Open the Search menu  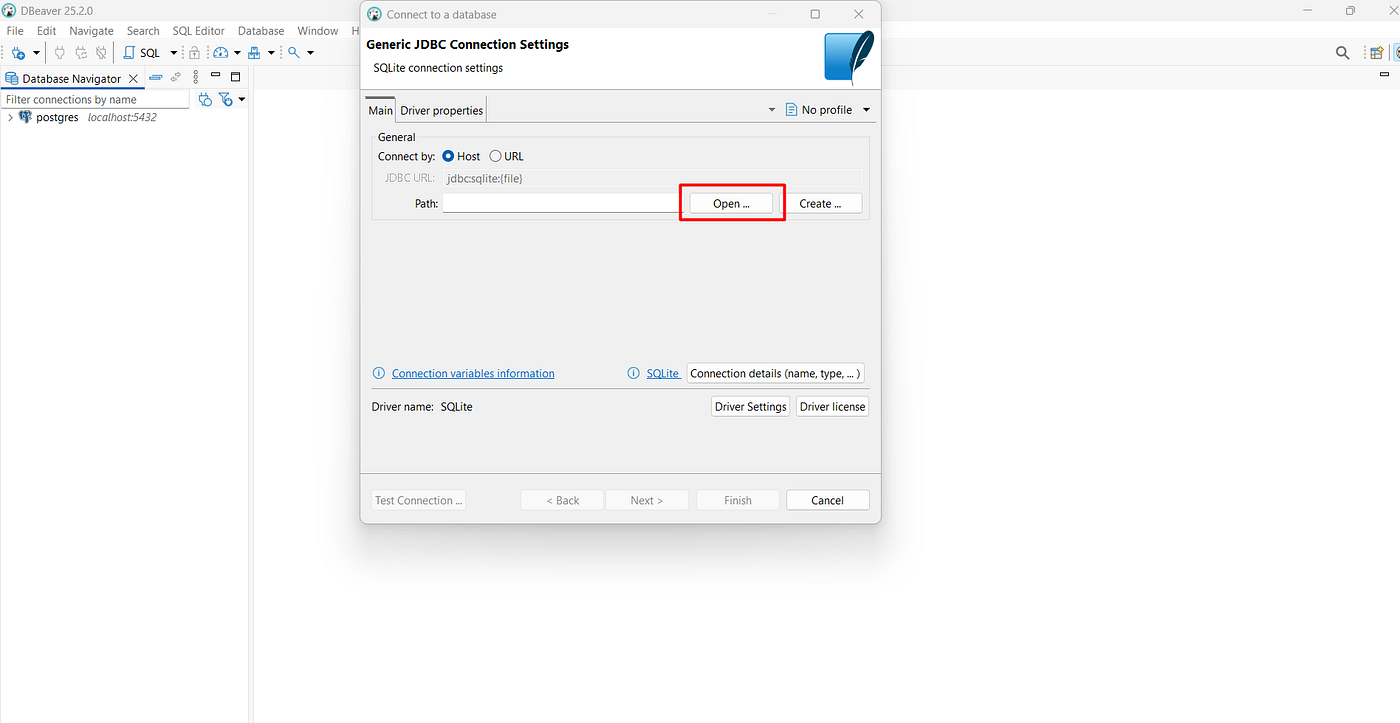point(143,31)
